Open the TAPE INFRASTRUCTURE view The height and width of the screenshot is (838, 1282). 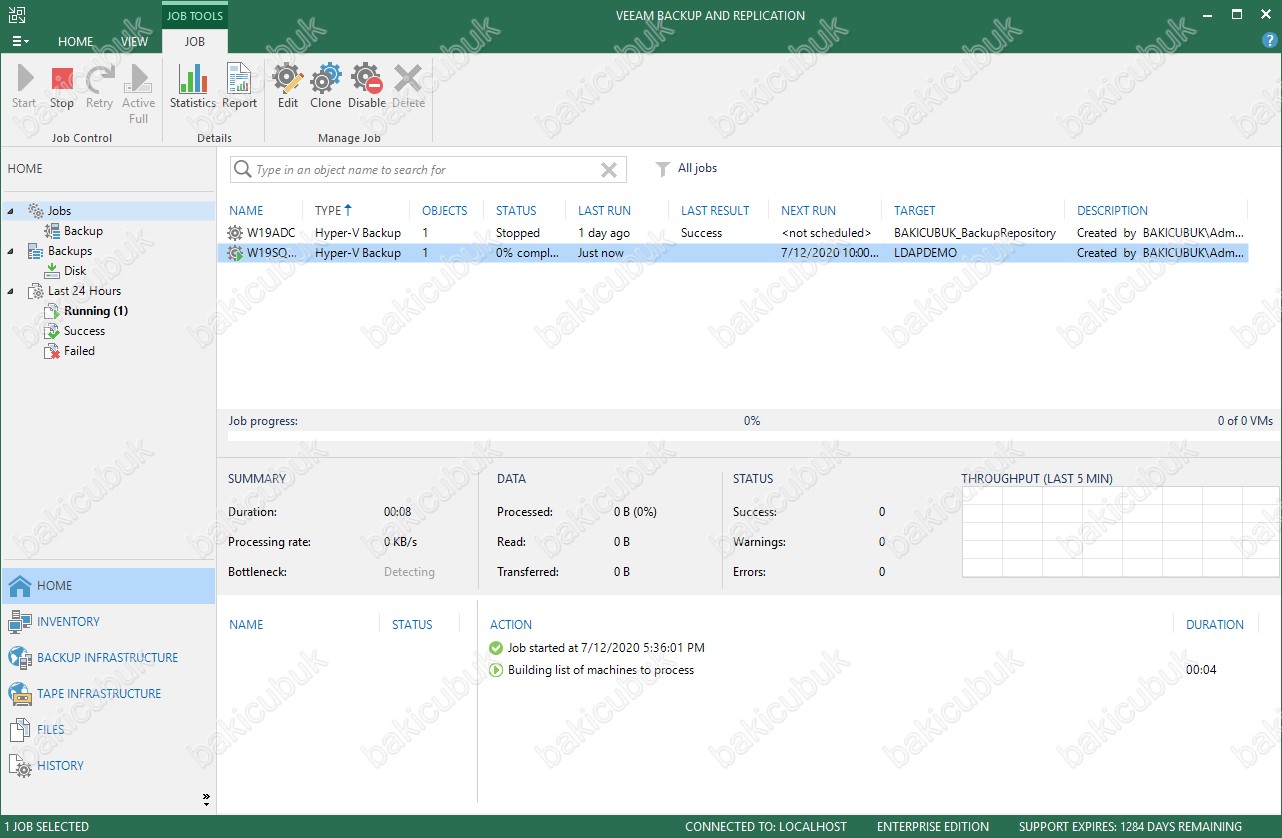click(x=99, y=694)
